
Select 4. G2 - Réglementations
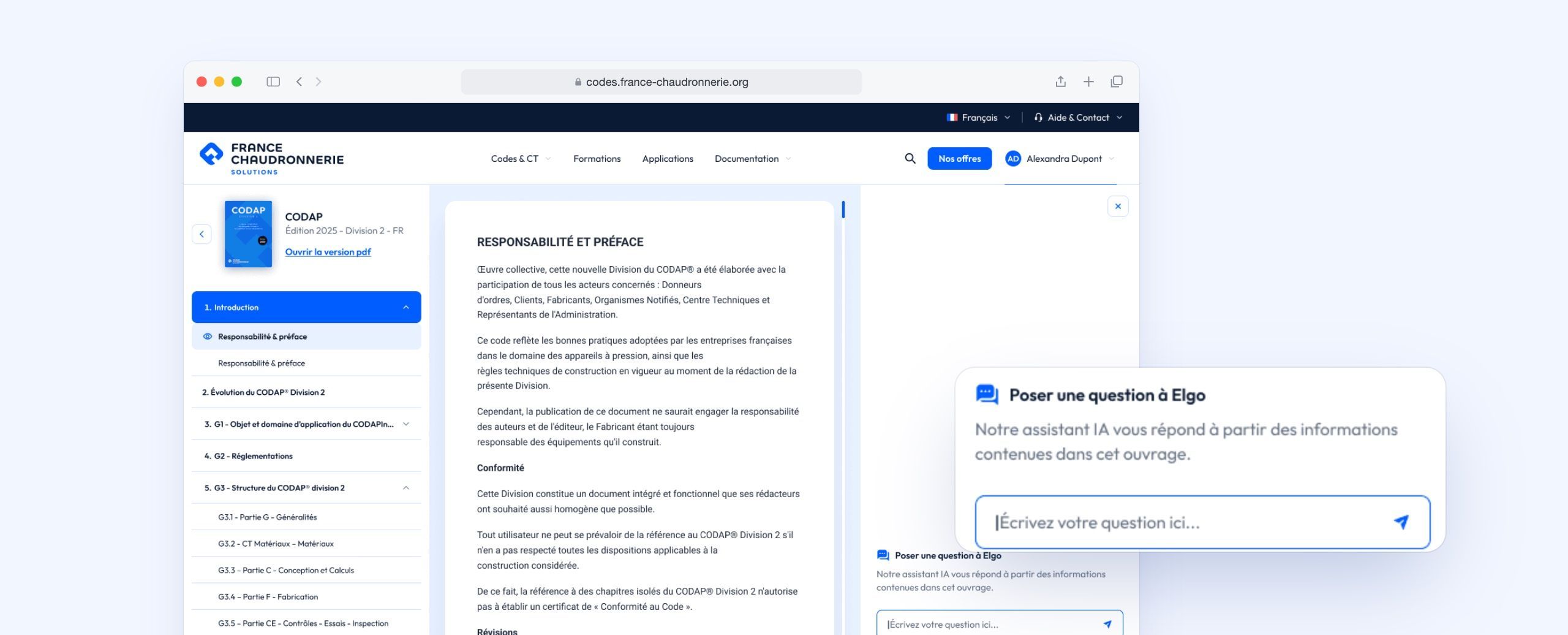[306, 456]
